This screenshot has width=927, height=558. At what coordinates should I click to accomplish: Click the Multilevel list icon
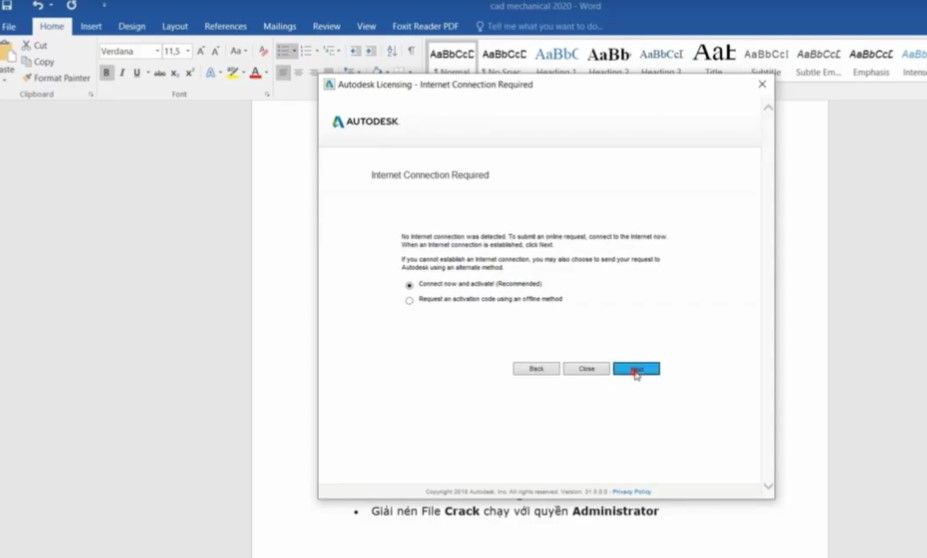click(329, 51)
